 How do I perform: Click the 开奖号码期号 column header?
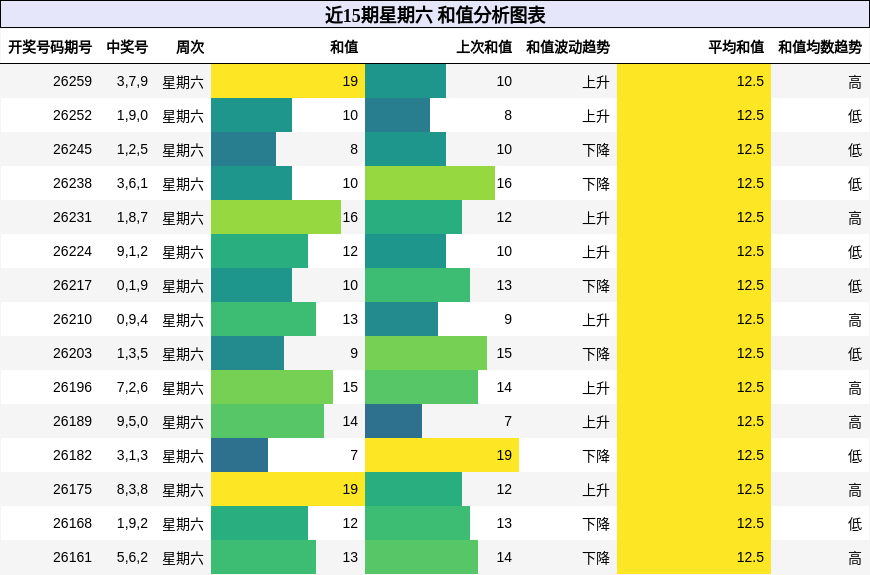tap(50, 47)
